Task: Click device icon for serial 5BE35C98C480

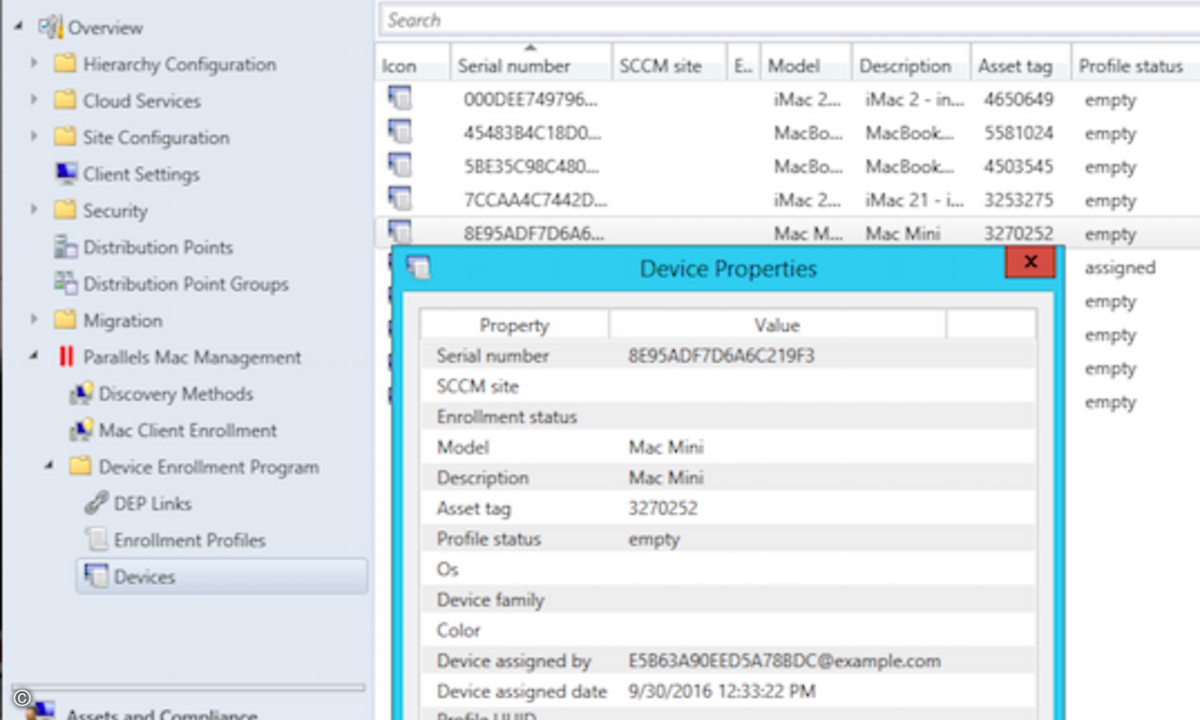Action: (400, 166)
